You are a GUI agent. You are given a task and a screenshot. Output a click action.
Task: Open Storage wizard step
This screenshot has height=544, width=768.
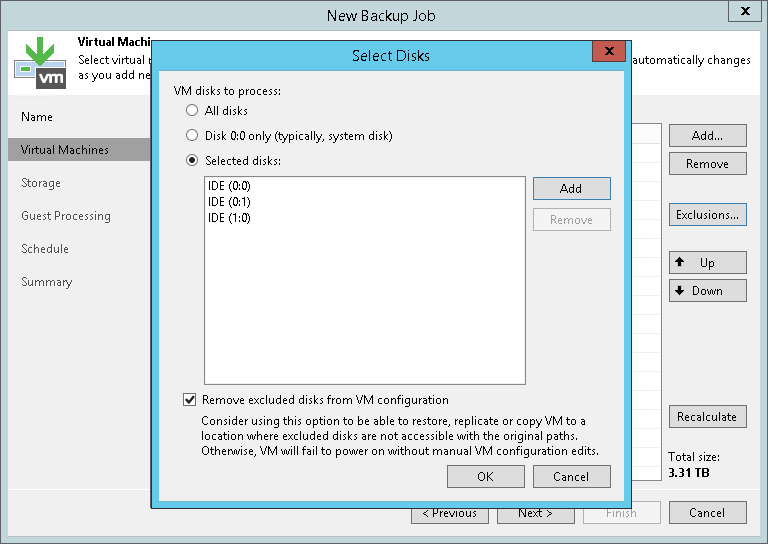pyautogui.click(x=41, y=183)
